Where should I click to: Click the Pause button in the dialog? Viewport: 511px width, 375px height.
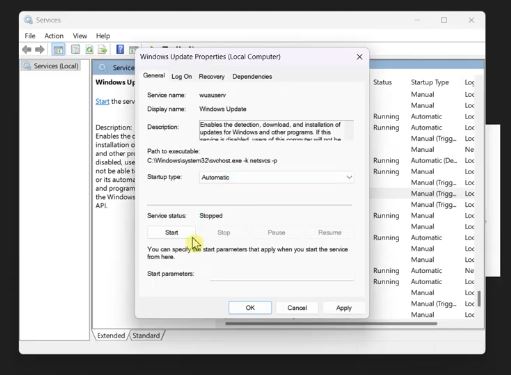point(276,232)
